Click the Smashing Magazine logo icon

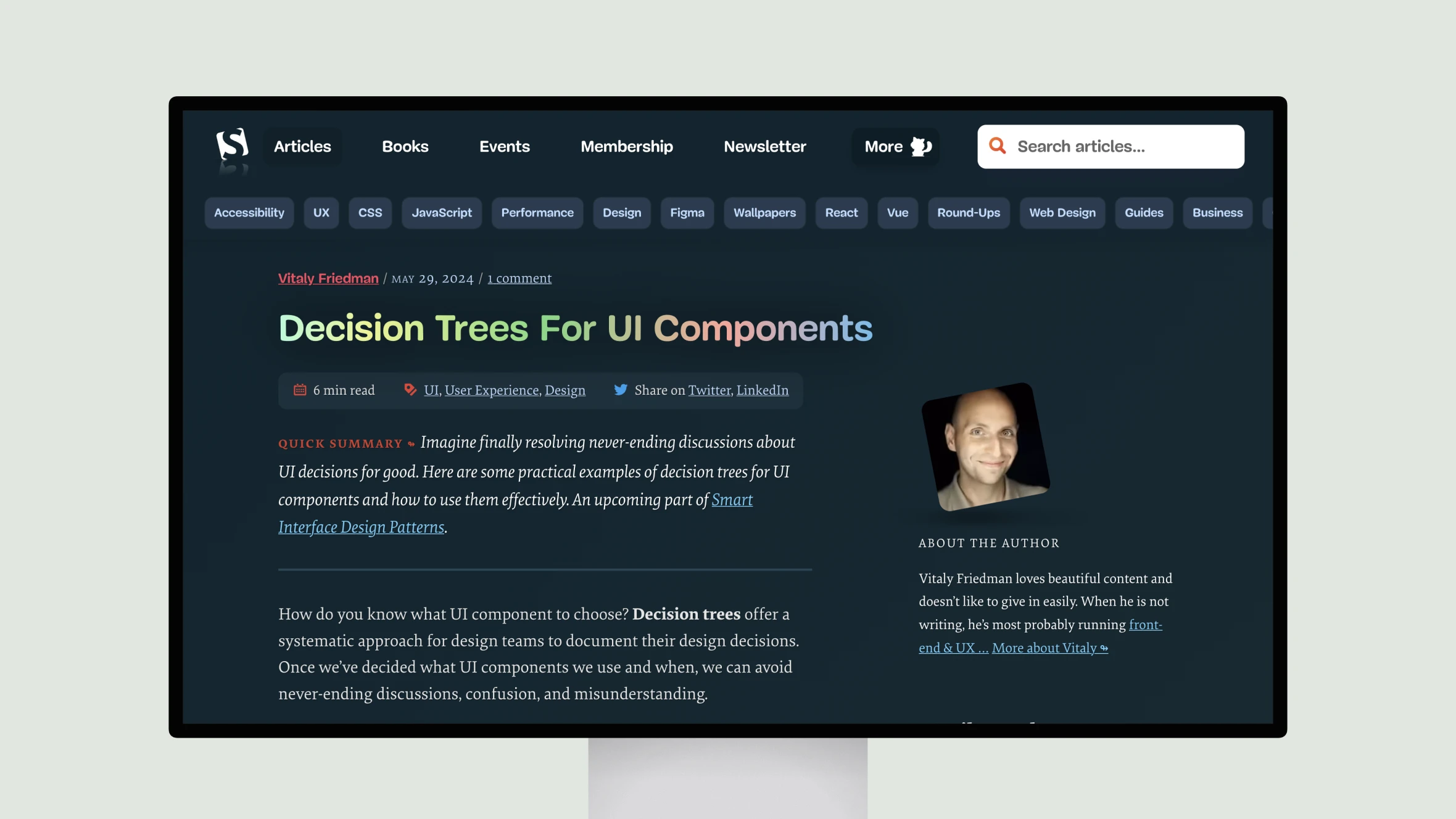[231, 146]
